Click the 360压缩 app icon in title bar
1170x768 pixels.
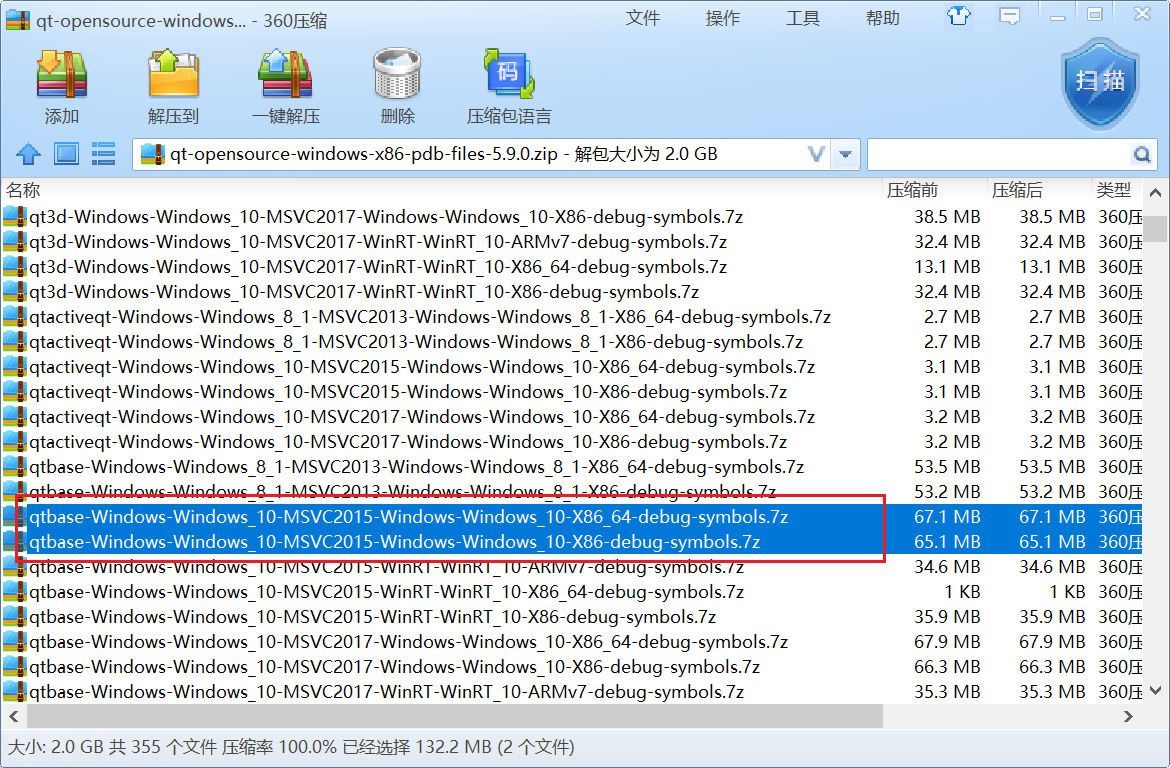[18, 20]
